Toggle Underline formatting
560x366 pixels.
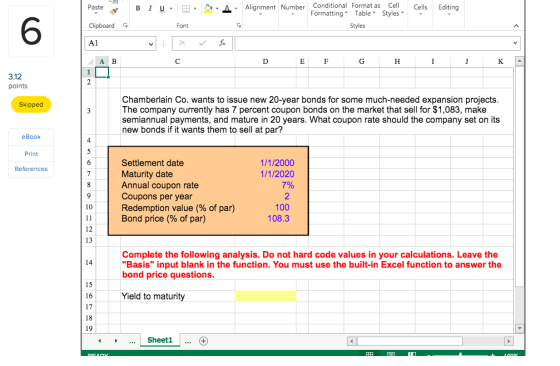[x=162, y=8]
